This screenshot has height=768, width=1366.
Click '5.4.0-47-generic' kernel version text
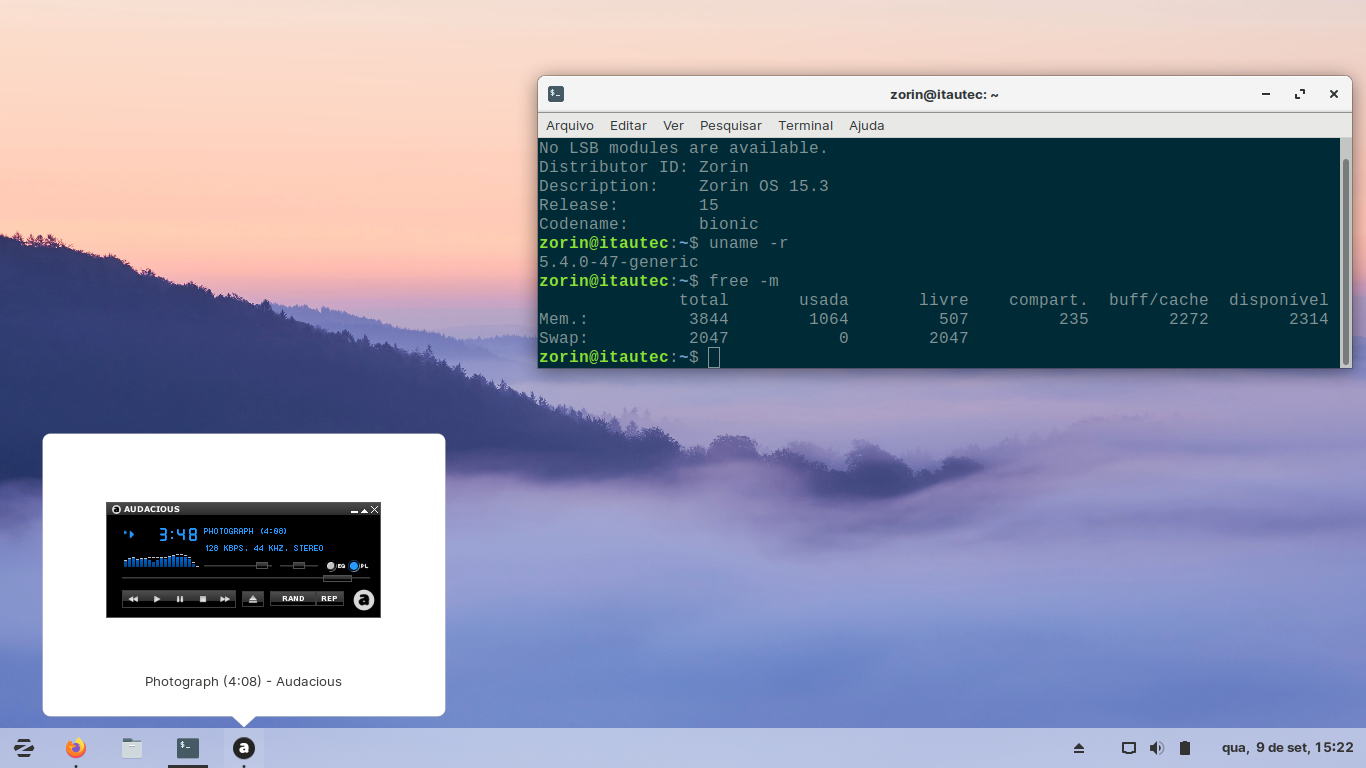point(619,263)
